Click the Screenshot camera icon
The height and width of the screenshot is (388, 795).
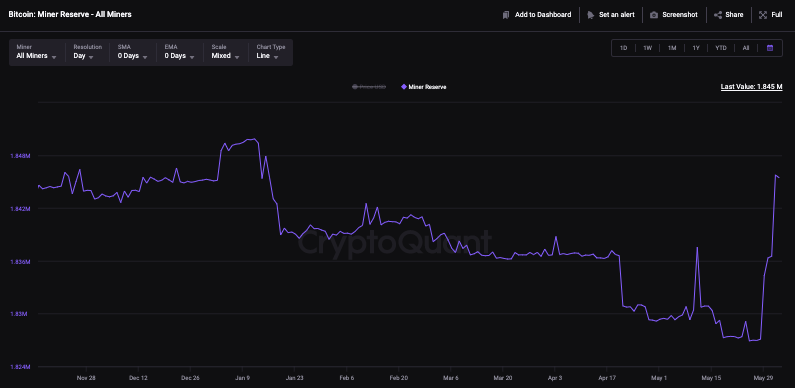coord(654,15)
